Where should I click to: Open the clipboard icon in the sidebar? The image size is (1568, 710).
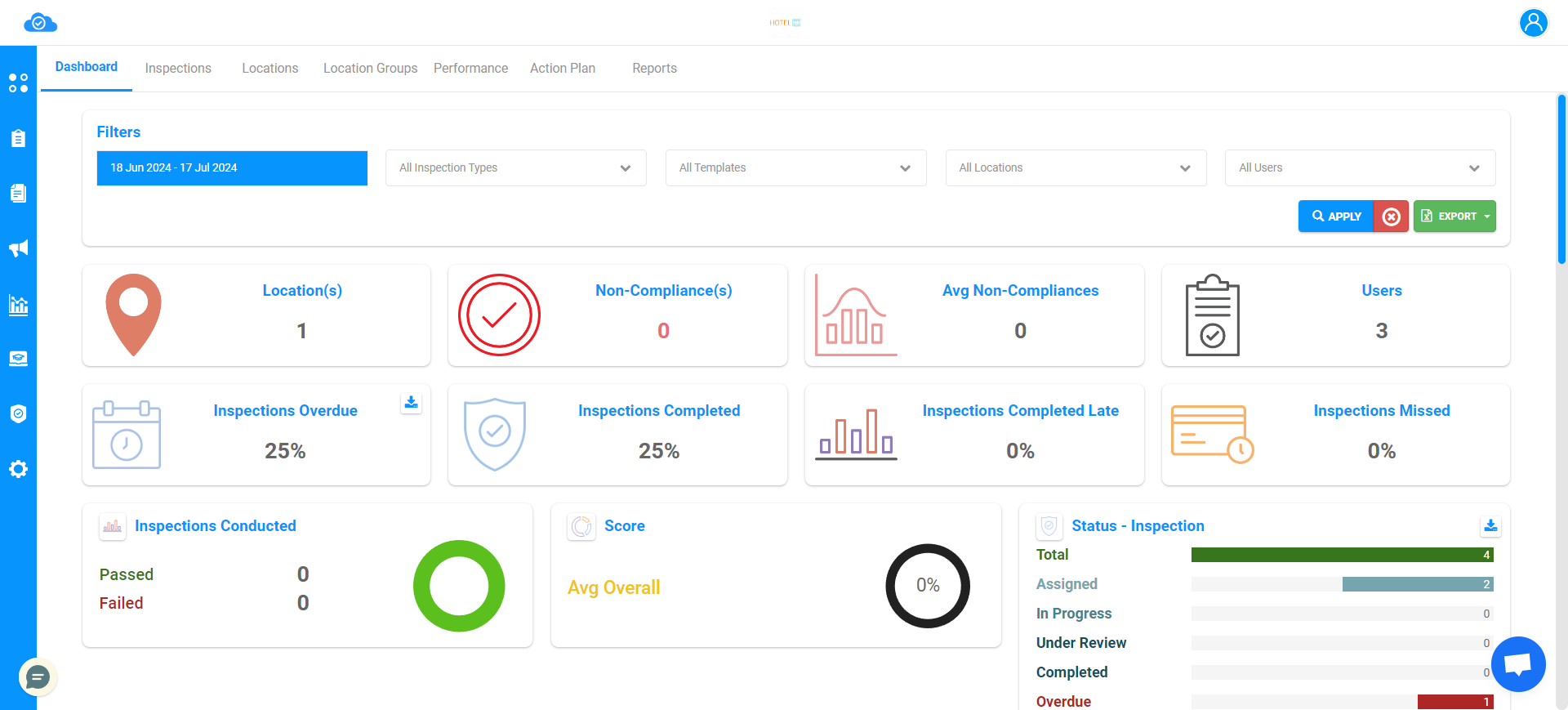coord(18,138)
